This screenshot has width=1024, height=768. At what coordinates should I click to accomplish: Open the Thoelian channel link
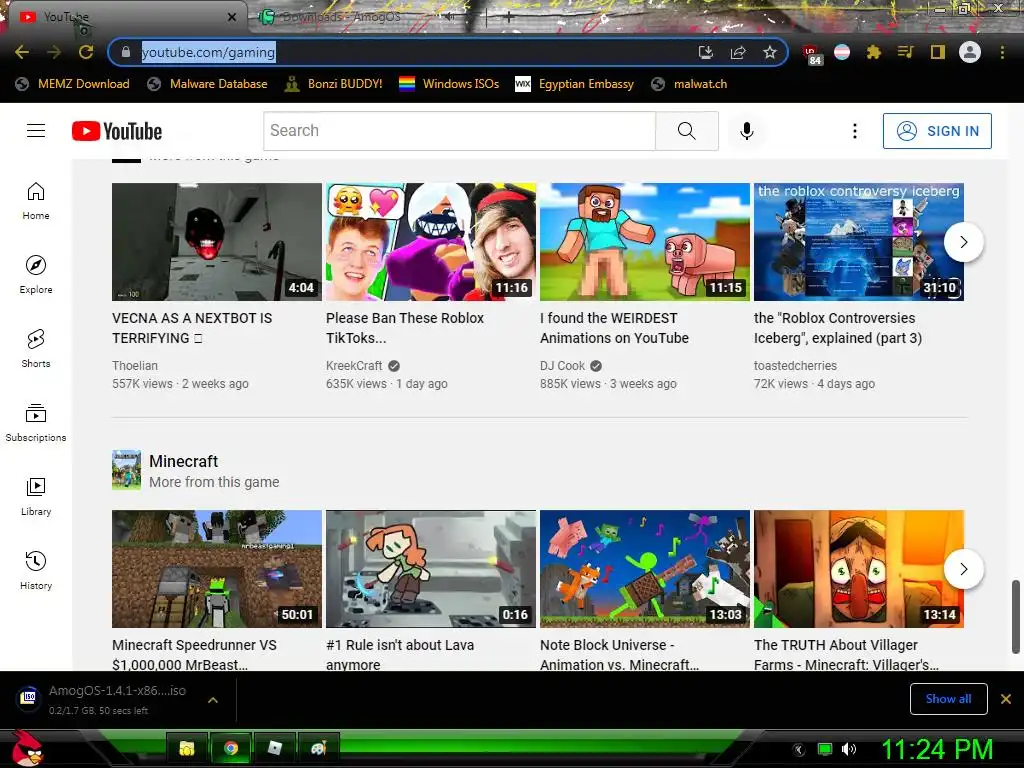point(135,366)
